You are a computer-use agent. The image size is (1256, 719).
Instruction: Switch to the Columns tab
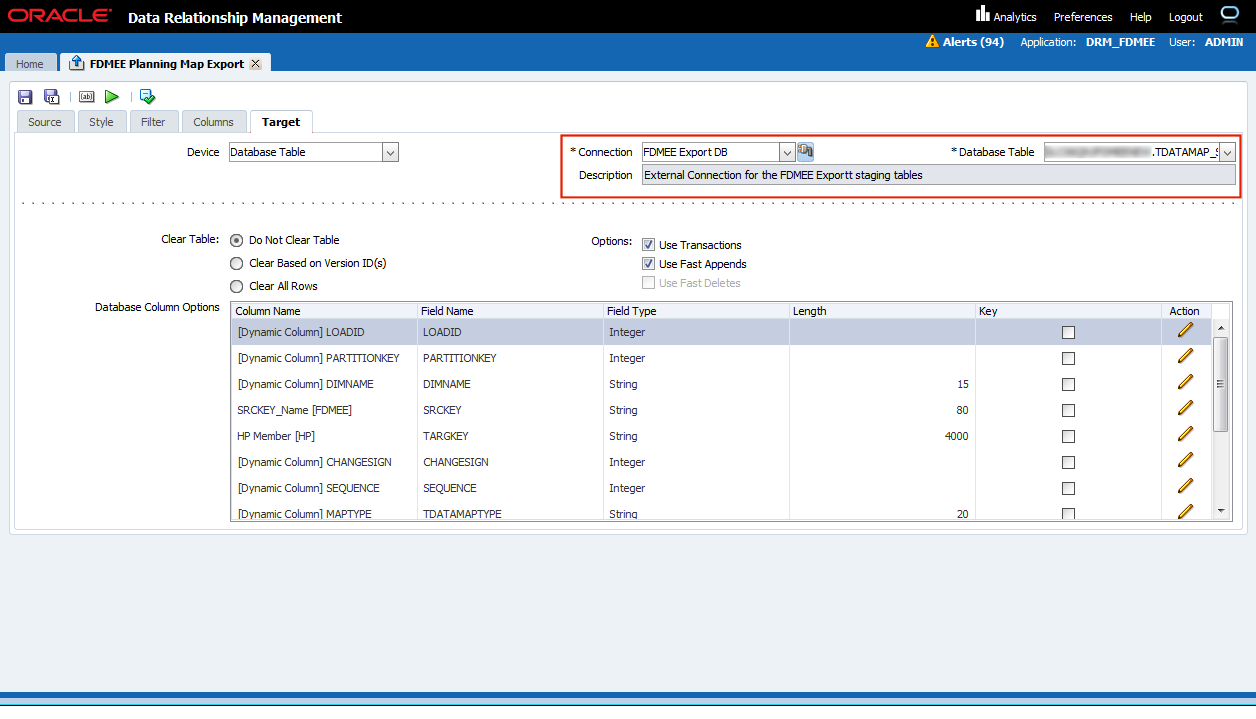click(213, 122)
